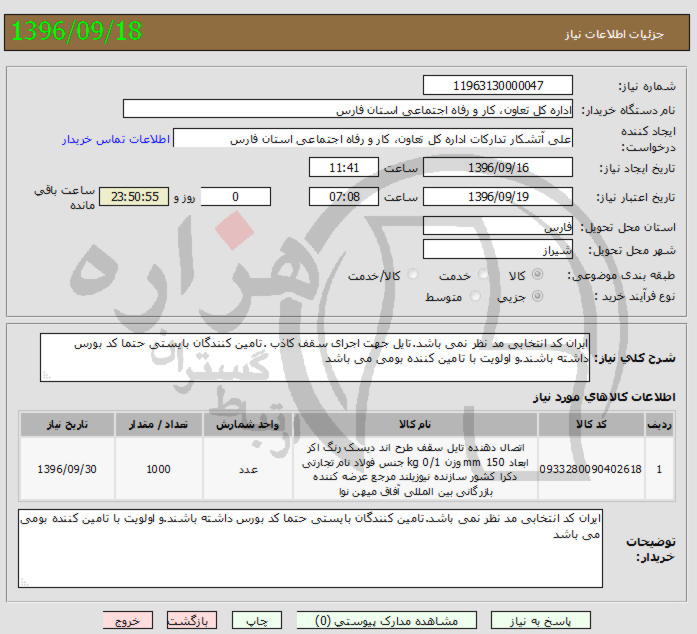Viewport: 697px width, 634px height.
Task: Click the پاسخ به نیاز button
Action: pos(541,621)
